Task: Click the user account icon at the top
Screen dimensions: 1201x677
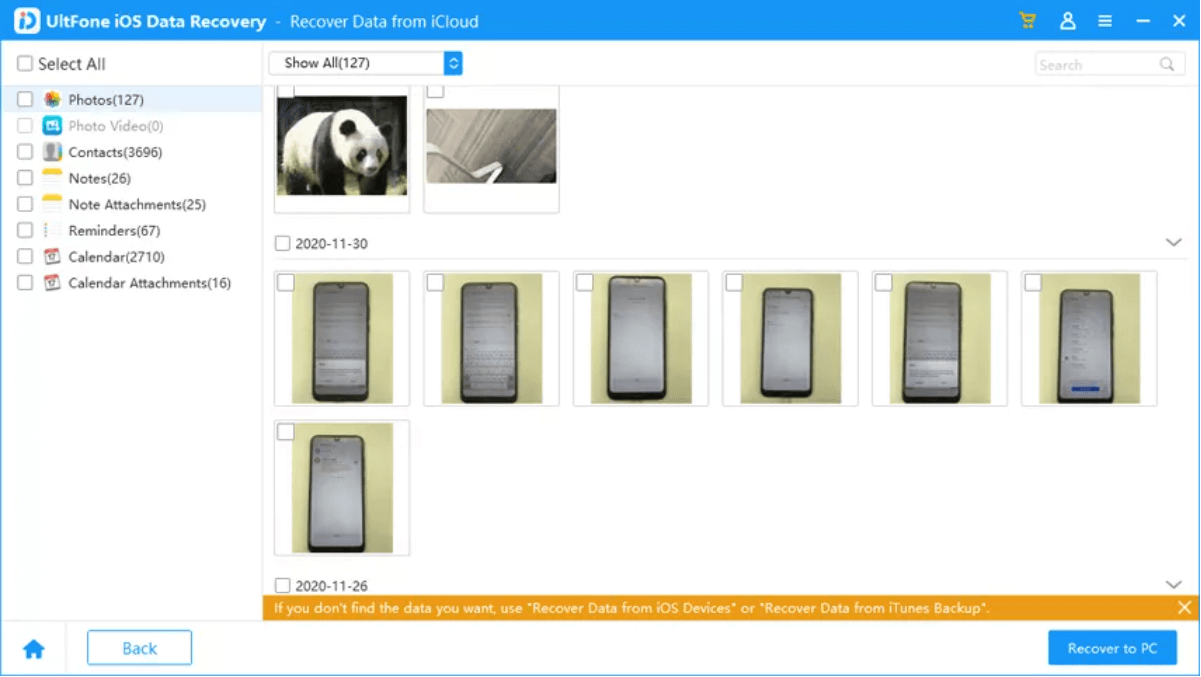Action: [1067, 20]
